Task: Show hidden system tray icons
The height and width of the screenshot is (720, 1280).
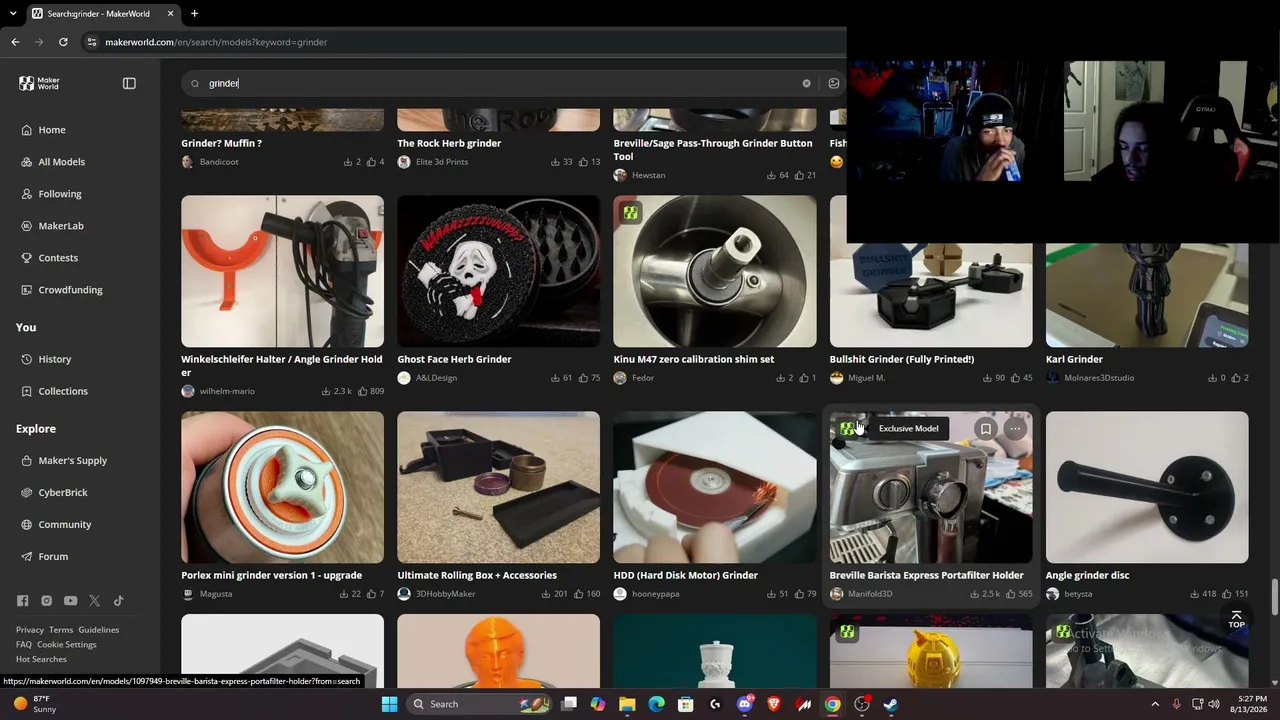Action: click(1155, 704)
